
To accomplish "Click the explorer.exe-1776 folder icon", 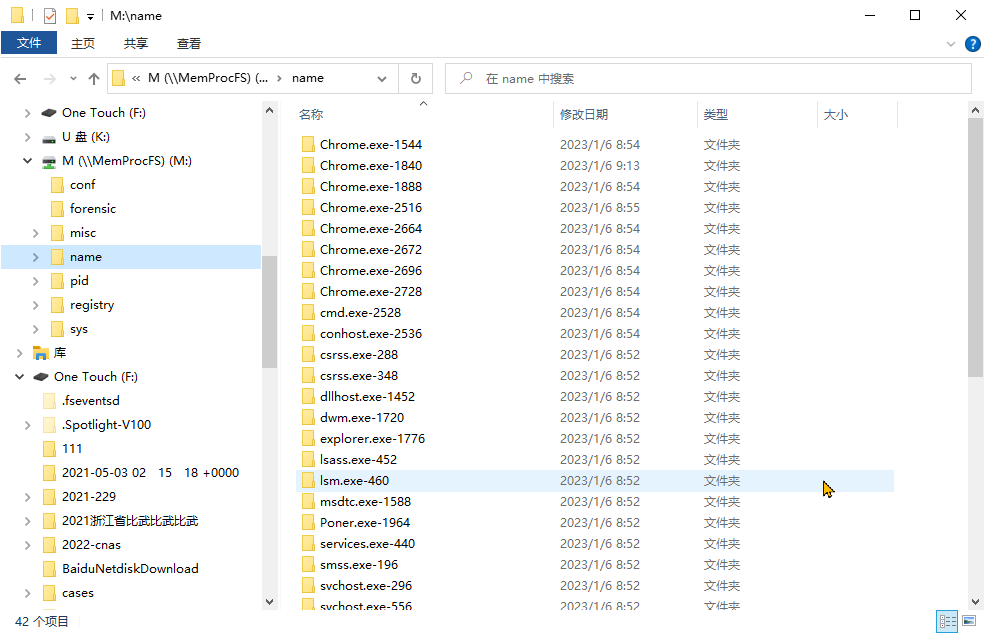I will [x=308, y=439].
